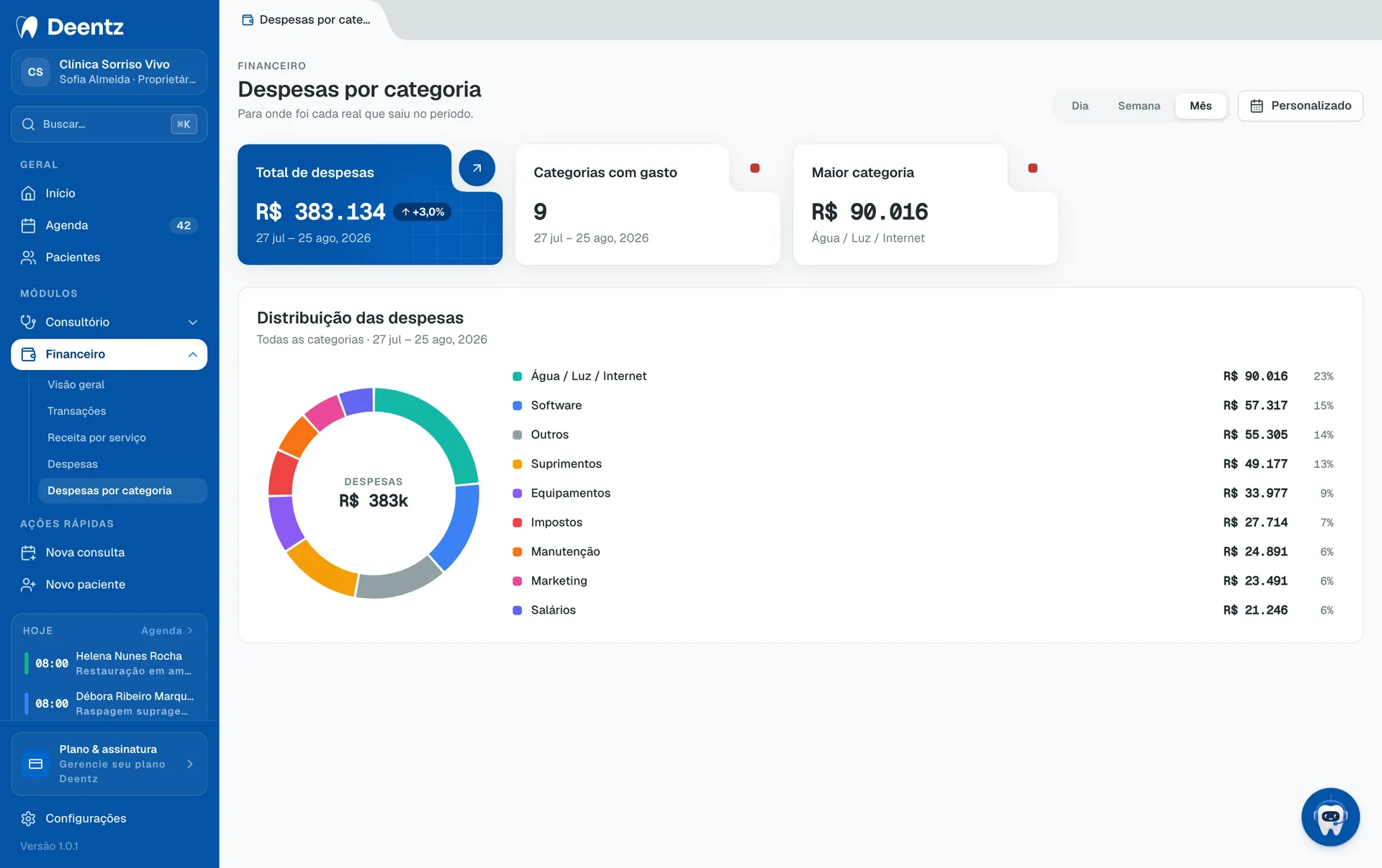
Task: Click the Início home icon
Action: pos(28,193)
